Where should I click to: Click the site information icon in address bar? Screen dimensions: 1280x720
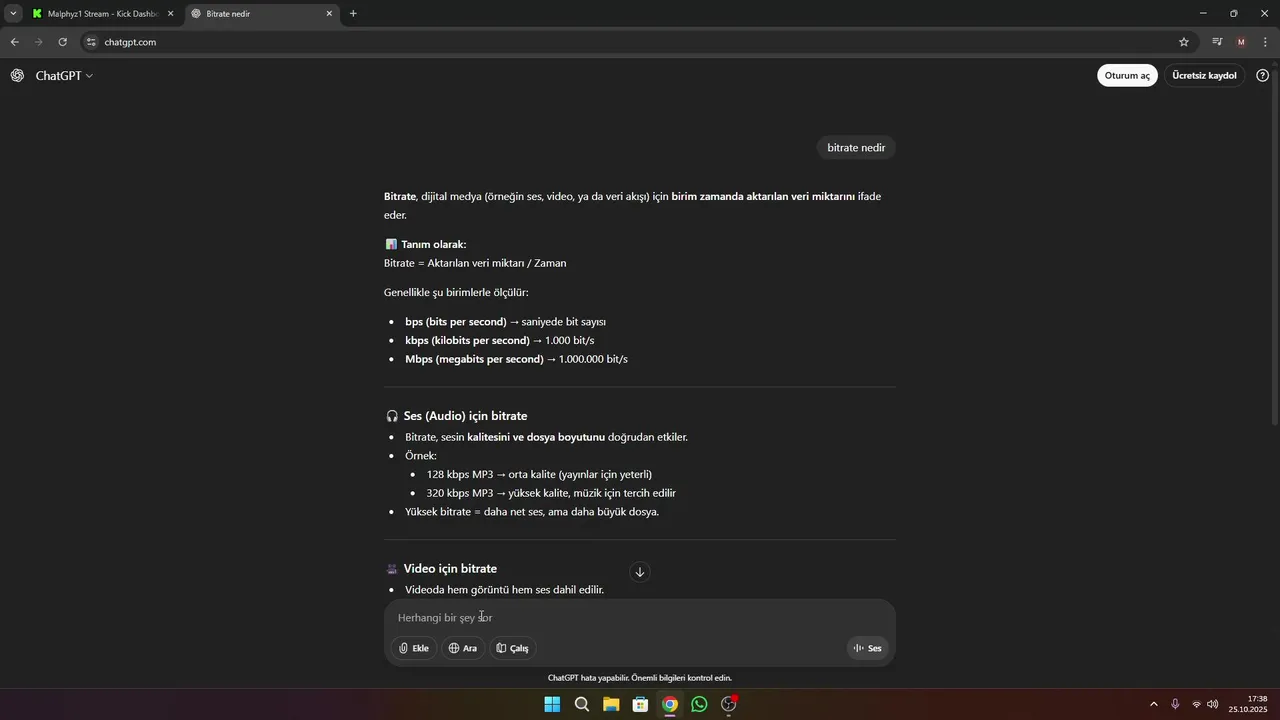point(91,42)
